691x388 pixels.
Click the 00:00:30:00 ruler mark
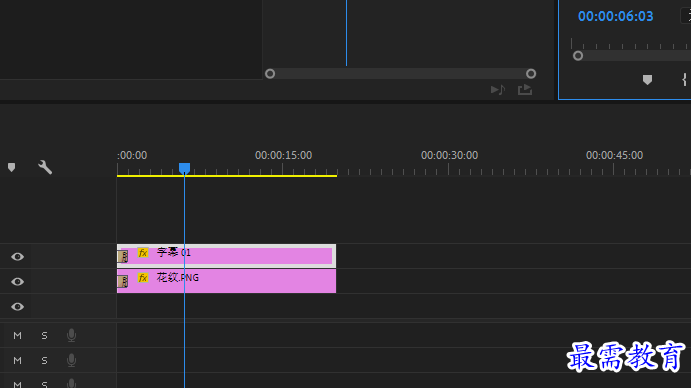(449, 155)
